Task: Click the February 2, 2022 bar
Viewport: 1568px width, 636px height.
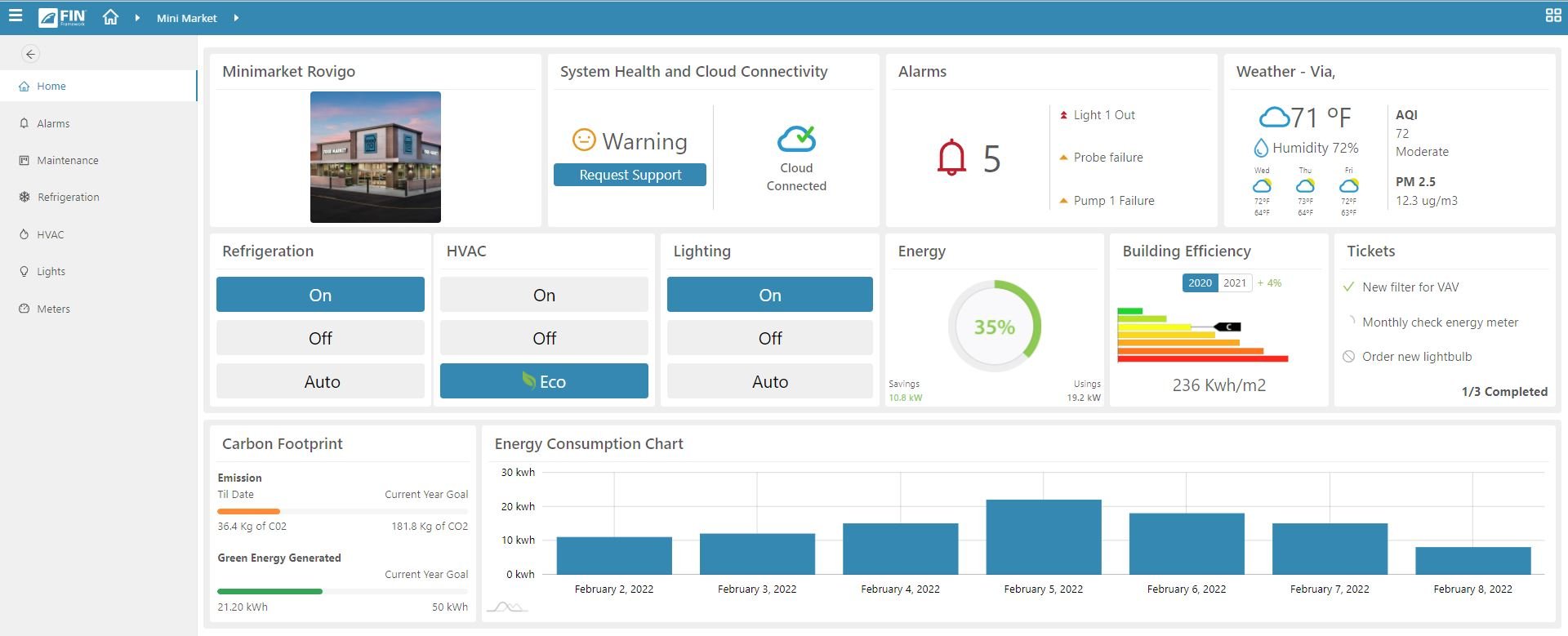Action: 614,555
